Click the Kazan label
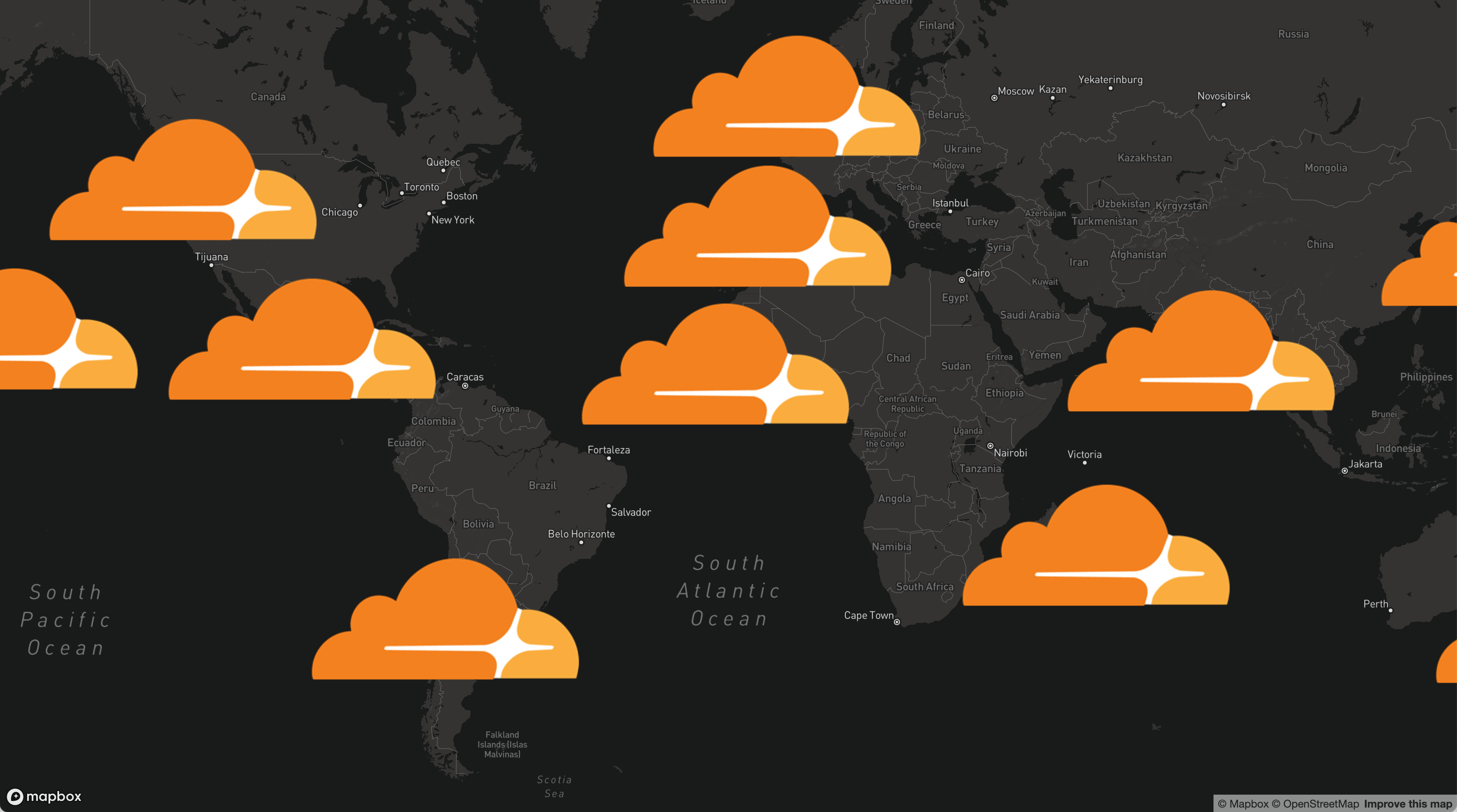This screenshot has height=812, width=1457. tap(1053, 89)
